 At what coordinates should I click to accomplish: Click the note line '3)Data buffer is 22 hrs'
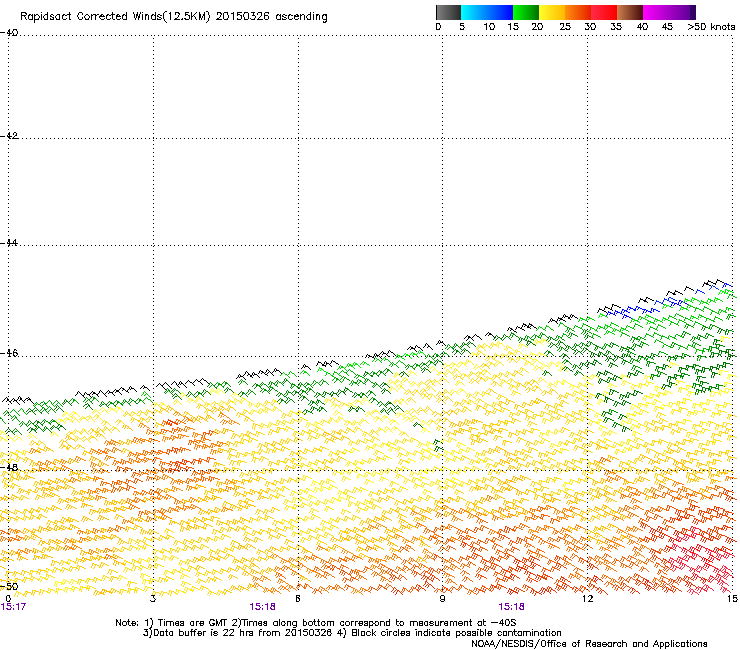(352, 633)
